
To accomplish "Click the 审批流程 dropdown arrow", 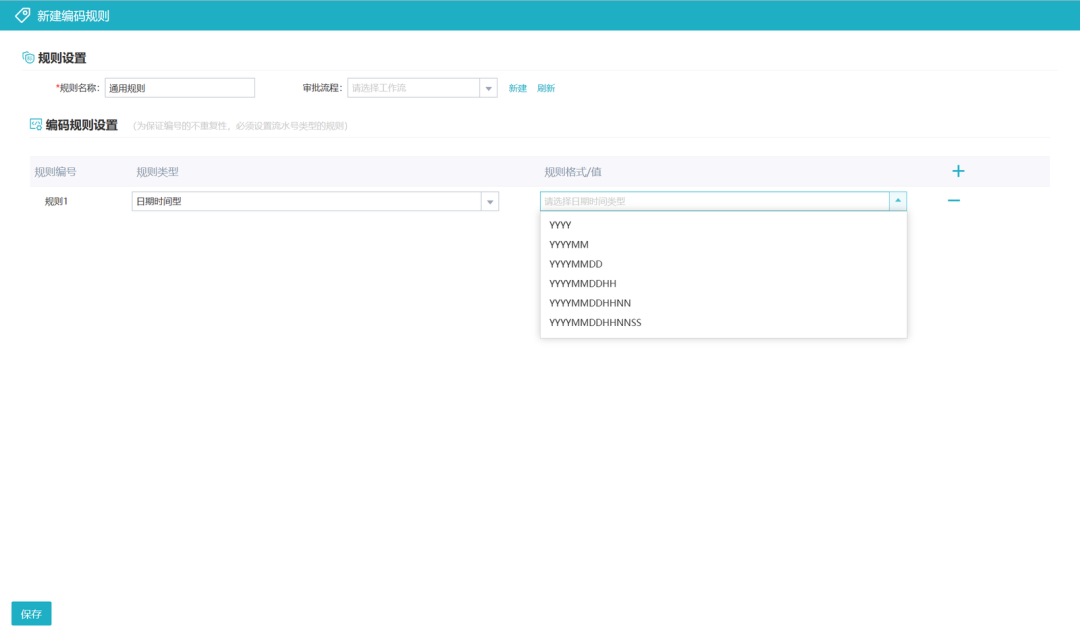I will (488, 88).
